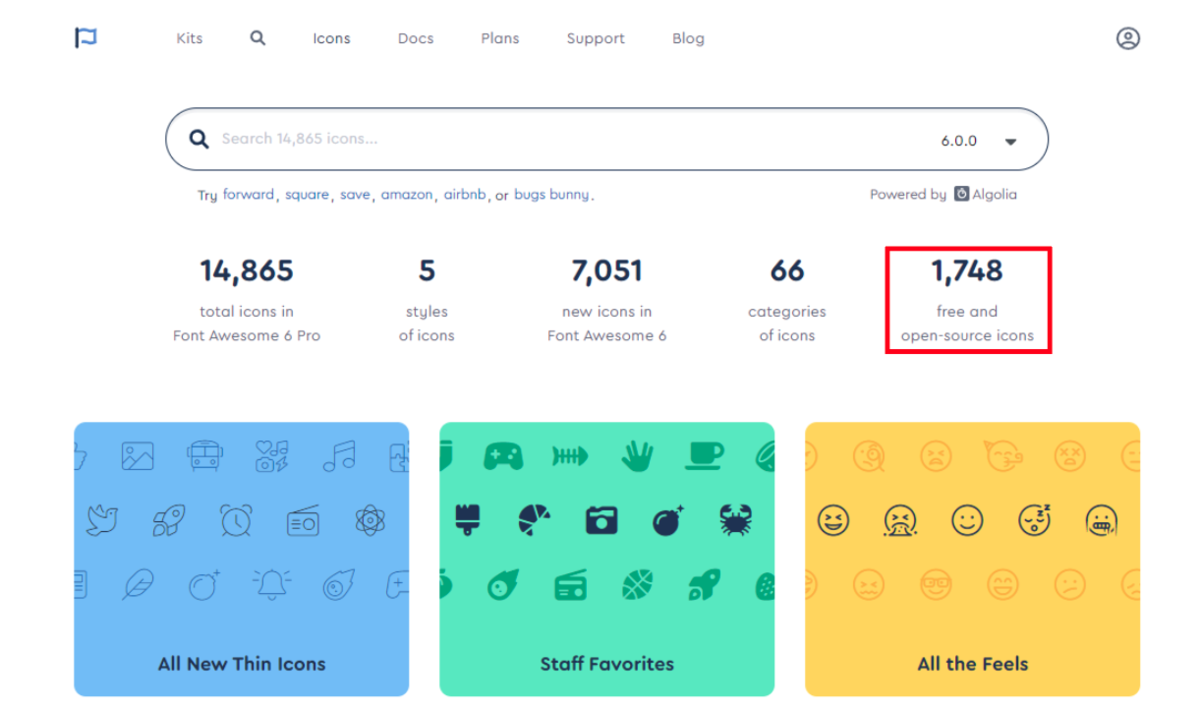Viewport: 1200px width, 712px height.
Task: Open the 'All New Thin Icons' card title
Action: tap(242, 663)
